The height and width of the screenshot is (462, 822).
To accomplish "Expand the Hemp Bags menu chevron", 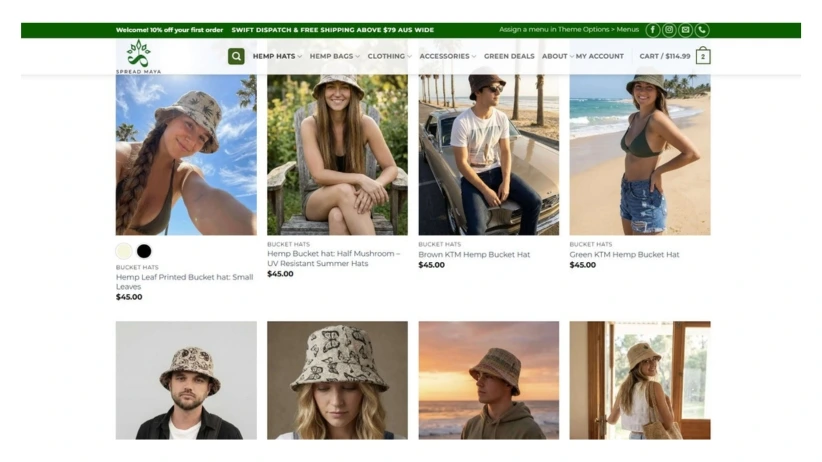I will tap(357, 57).
